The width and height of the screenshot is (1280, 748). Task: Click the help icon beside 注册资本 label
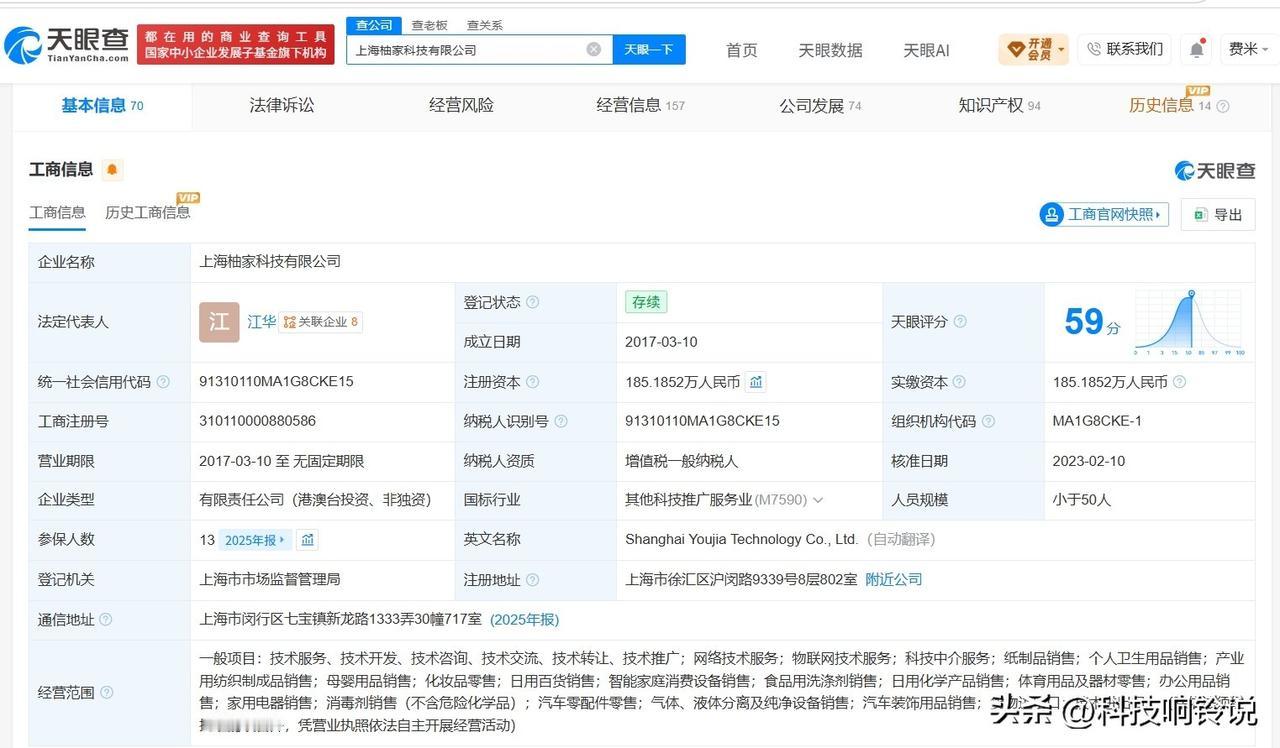click(533, 382)
